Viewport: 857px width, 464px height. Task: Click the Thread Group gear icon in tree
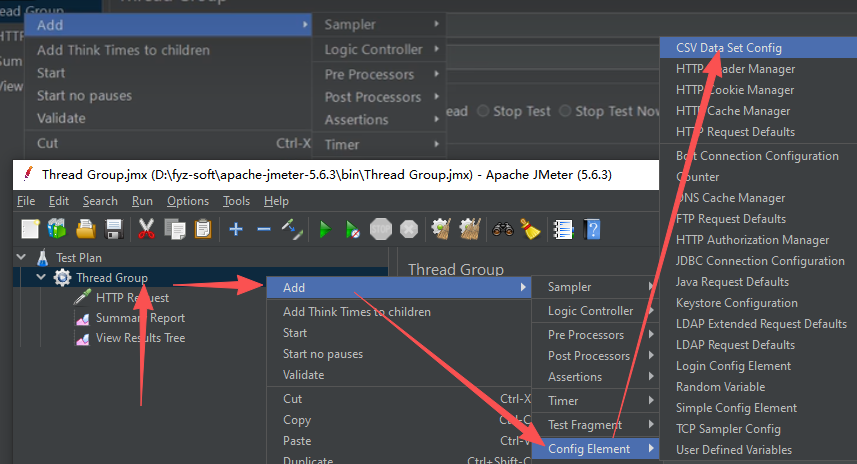[x=62, y=278]
